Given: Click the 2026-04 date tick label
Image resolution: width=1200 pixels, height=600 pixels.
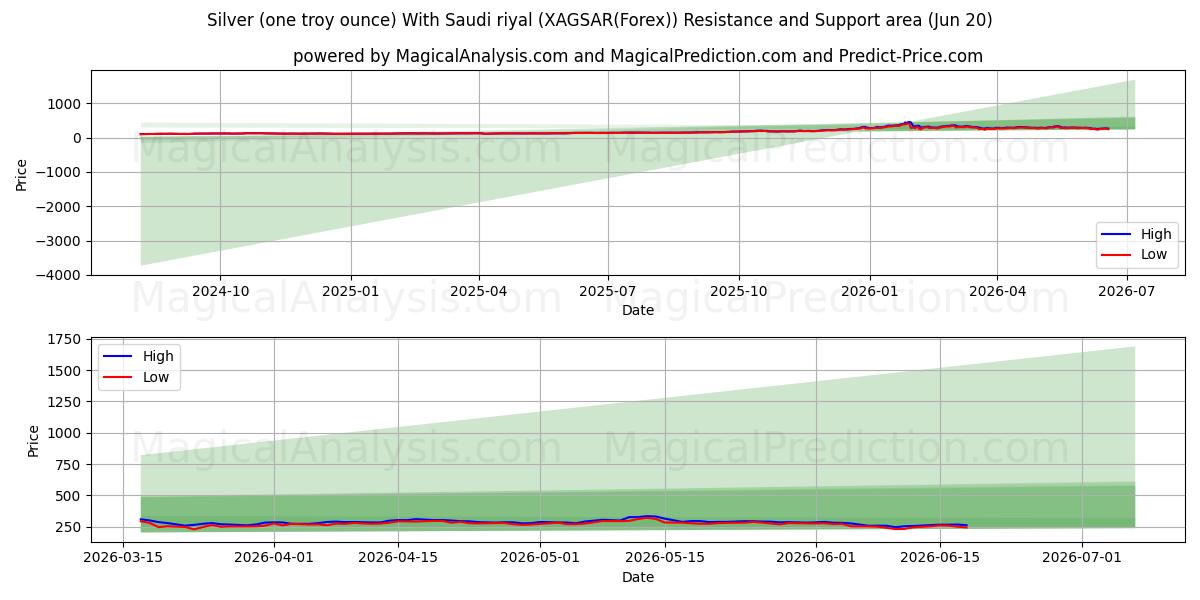Looking at the screenshot, I should pos(997,290).
